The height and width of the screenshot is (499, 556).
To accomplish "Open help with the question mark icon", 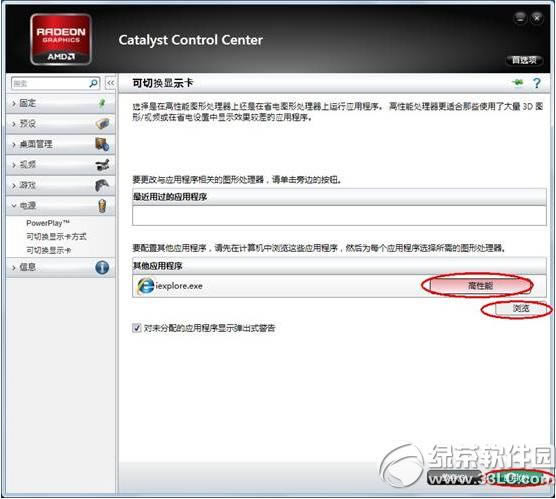I will pyautogui.click(x=537, y=83).
